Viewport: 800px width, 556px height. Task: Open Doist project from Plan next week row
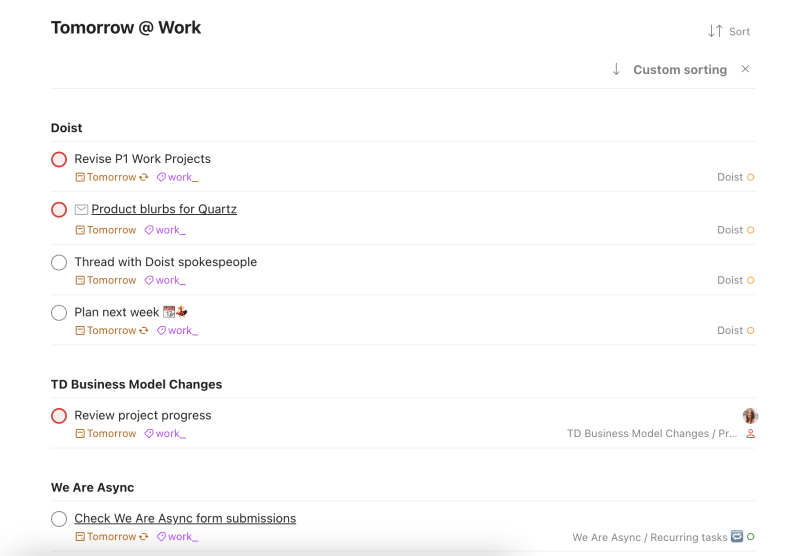pyautogui.click(x=730, y=331)
